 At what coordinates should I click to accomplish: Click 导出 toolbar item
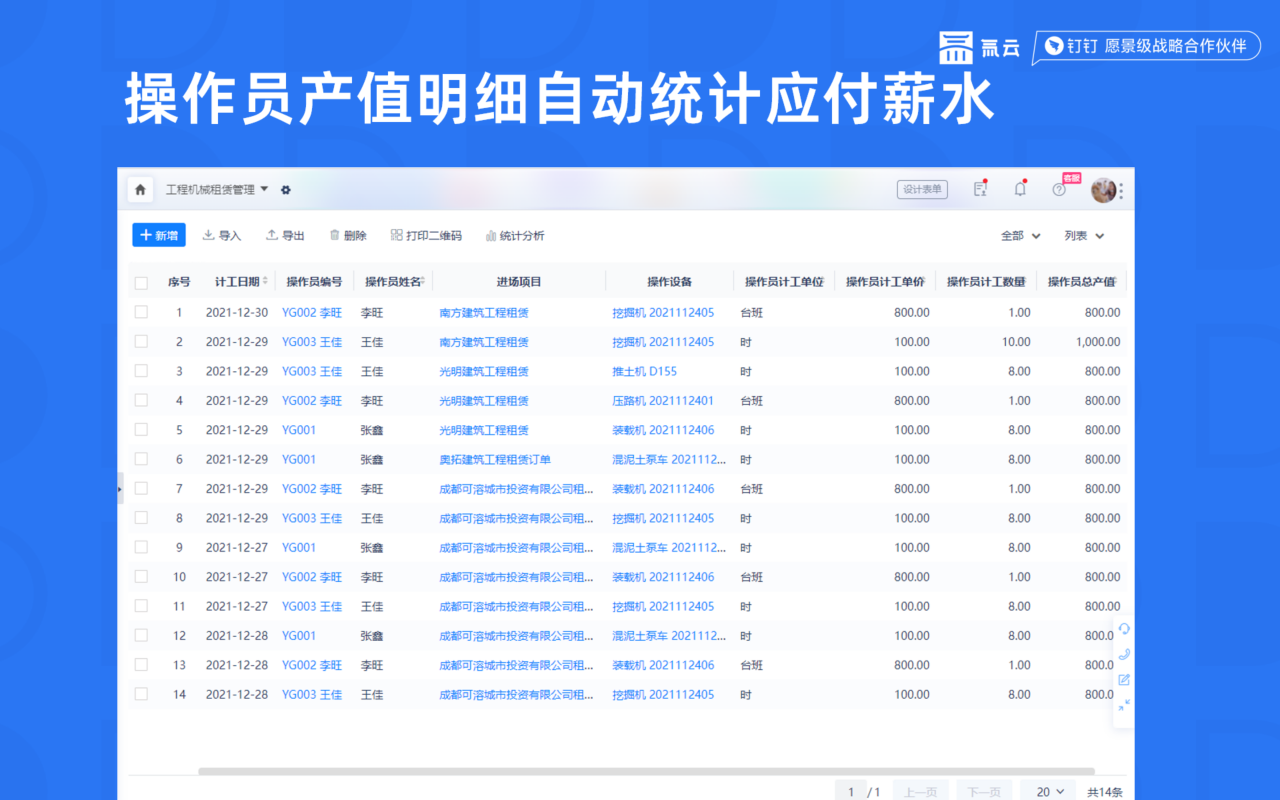[285, 236]
